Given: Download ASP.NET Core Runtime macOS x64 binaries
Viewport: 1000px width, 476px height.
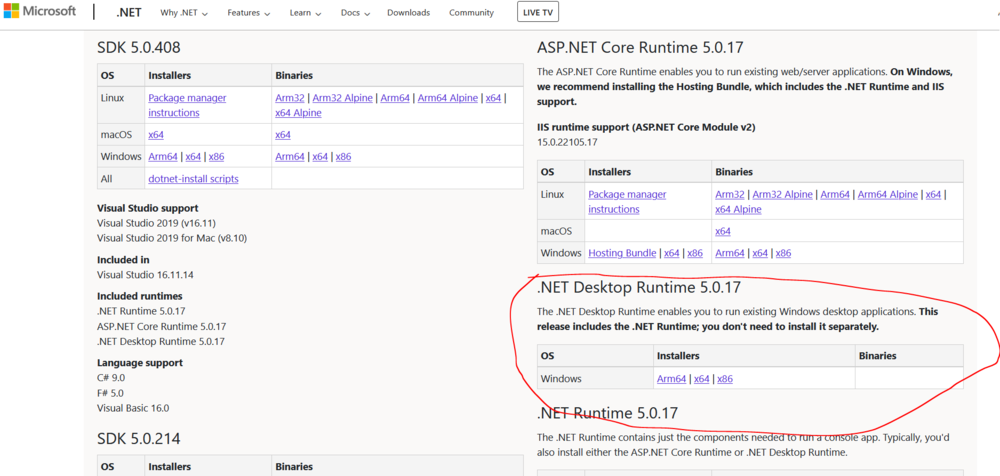Looking at the screenshot, I should 723,231.
